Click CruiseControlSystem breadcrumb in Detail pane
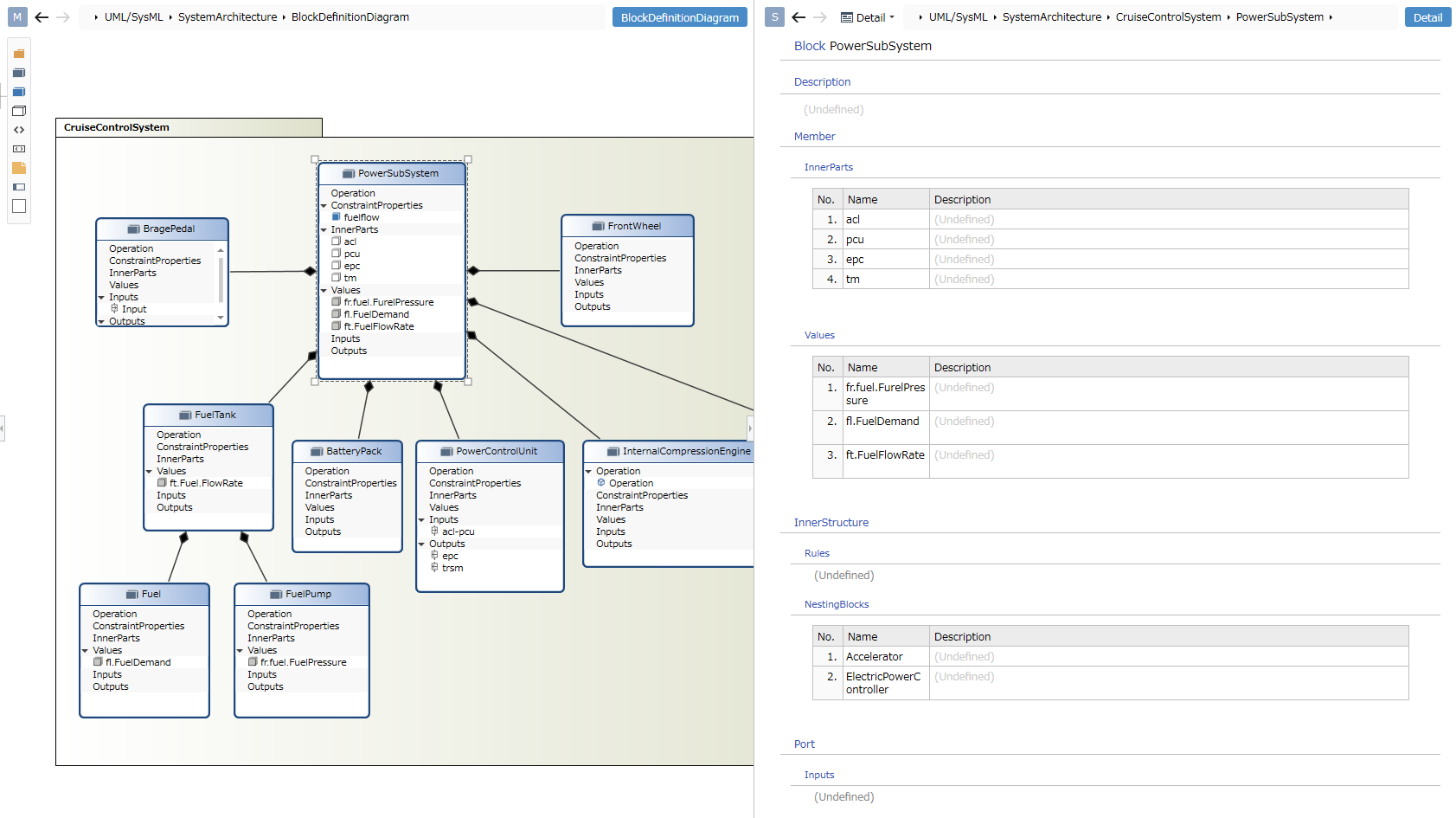The width and height of the screenshot is (1456, 818). (1169, 16)
